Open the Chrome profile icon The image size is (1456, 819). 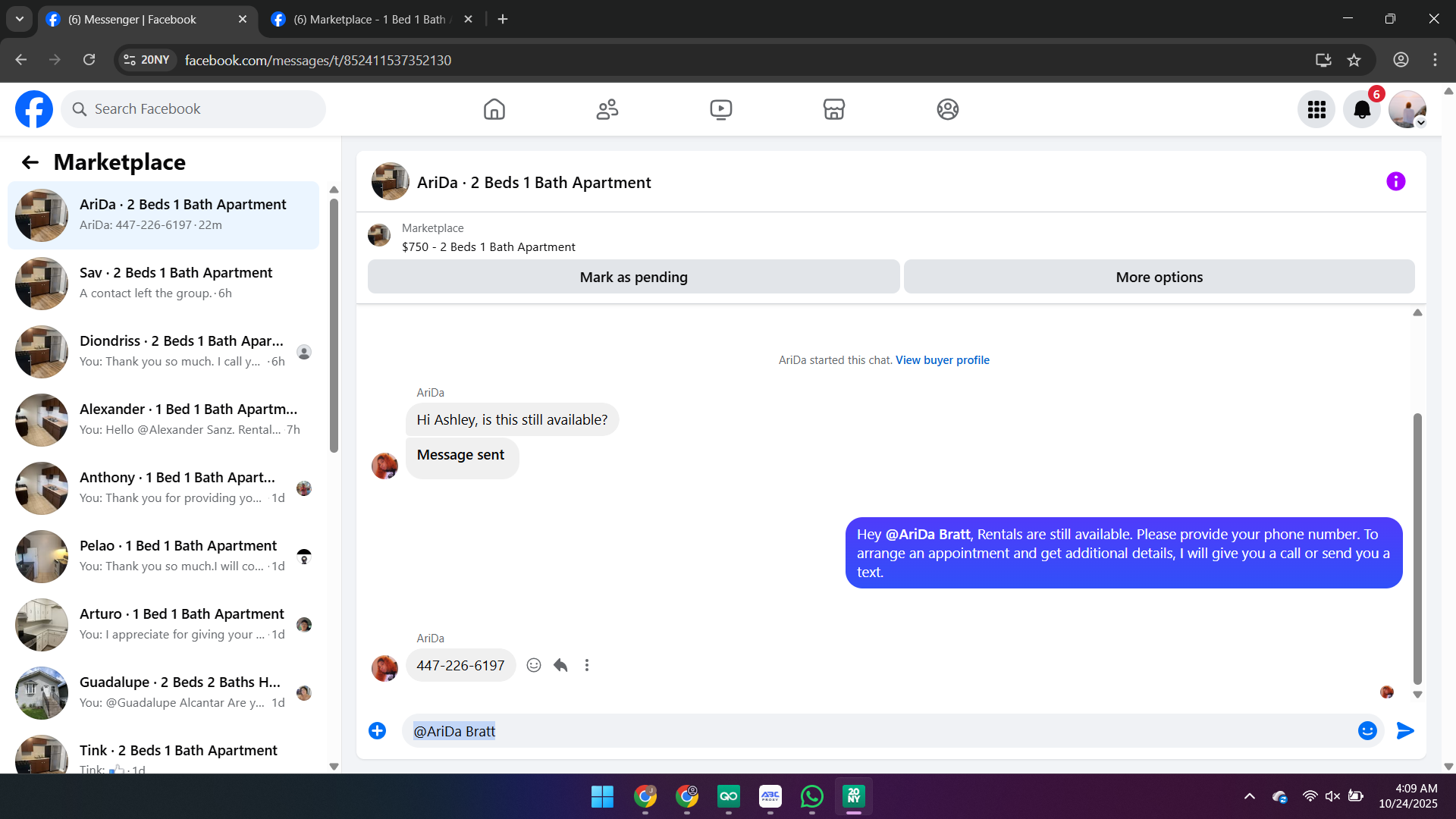click(x=1401, y=60)
